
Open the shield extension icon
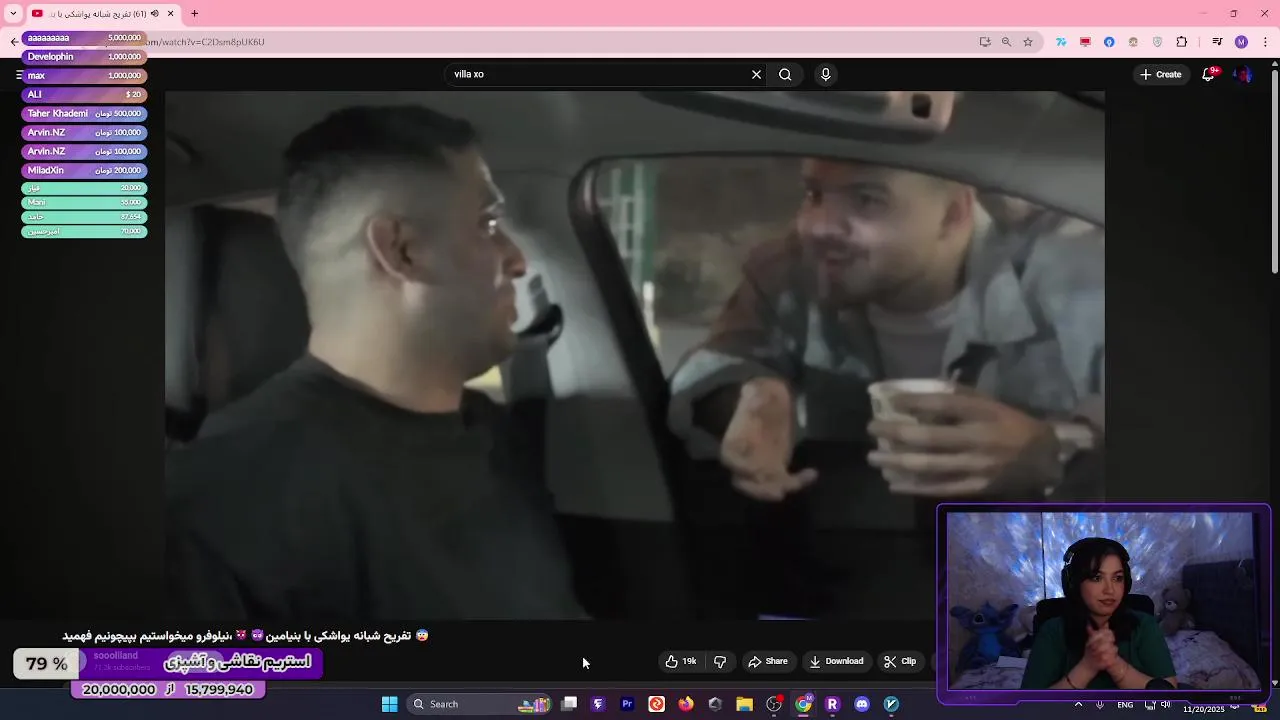coord(1157,42)
